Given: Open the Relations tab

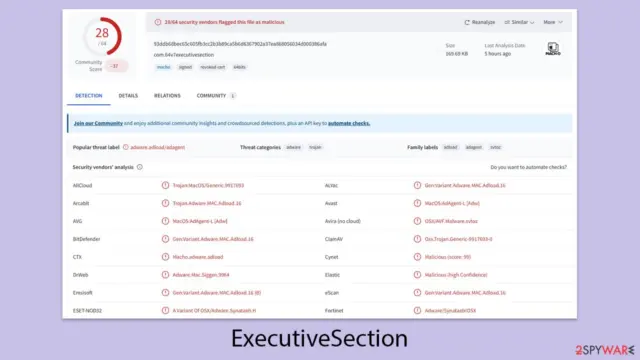Looking at the screenshot, I should (x=167, y=96).
